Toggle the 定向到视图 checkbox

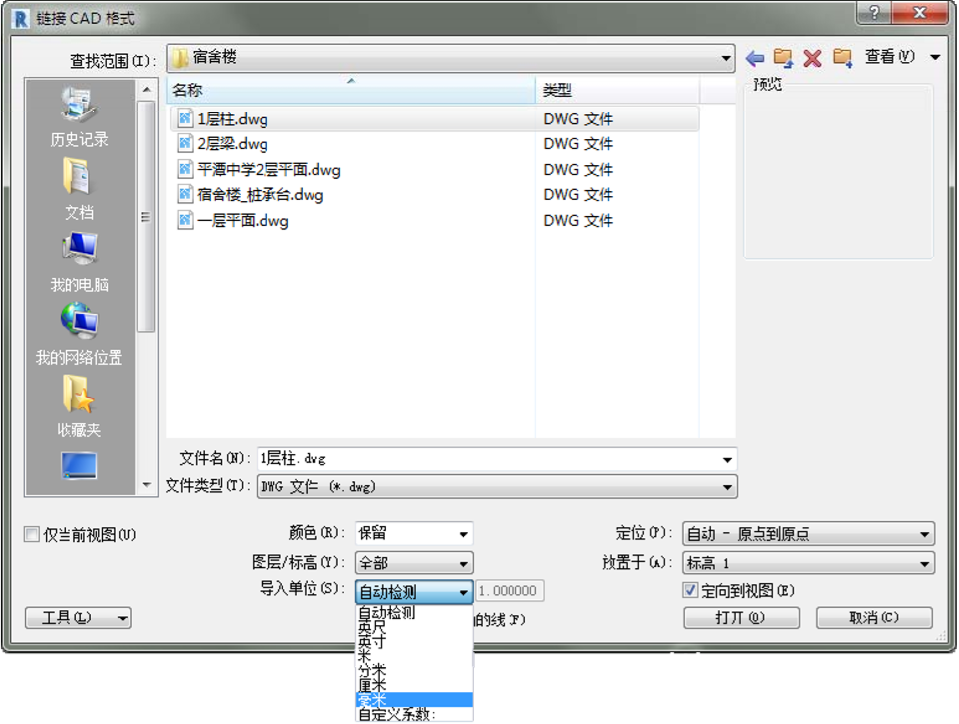(690, 590)
